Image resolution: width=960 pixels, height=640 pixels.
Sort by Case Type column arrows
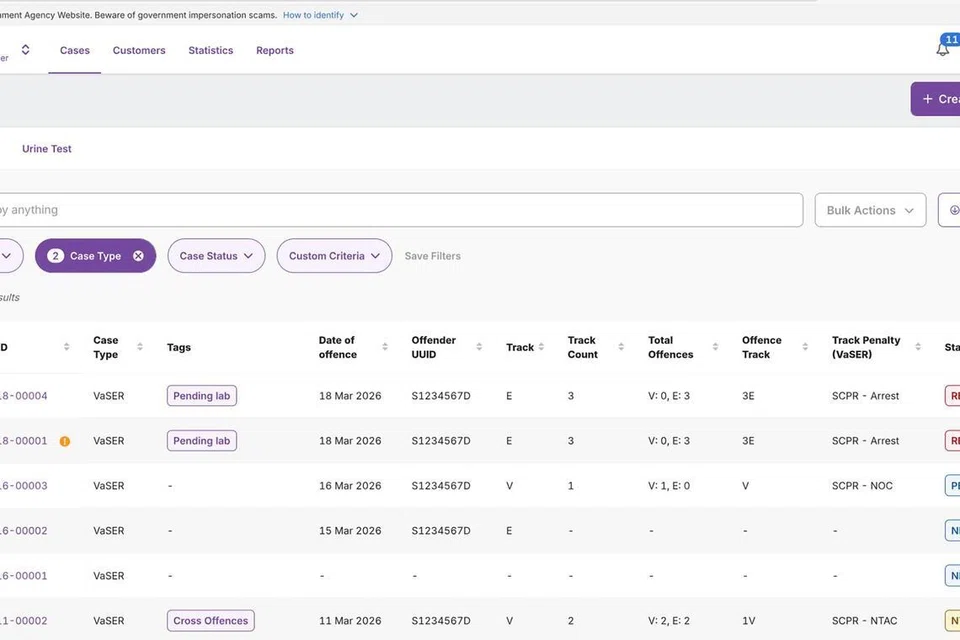[140, 347]
